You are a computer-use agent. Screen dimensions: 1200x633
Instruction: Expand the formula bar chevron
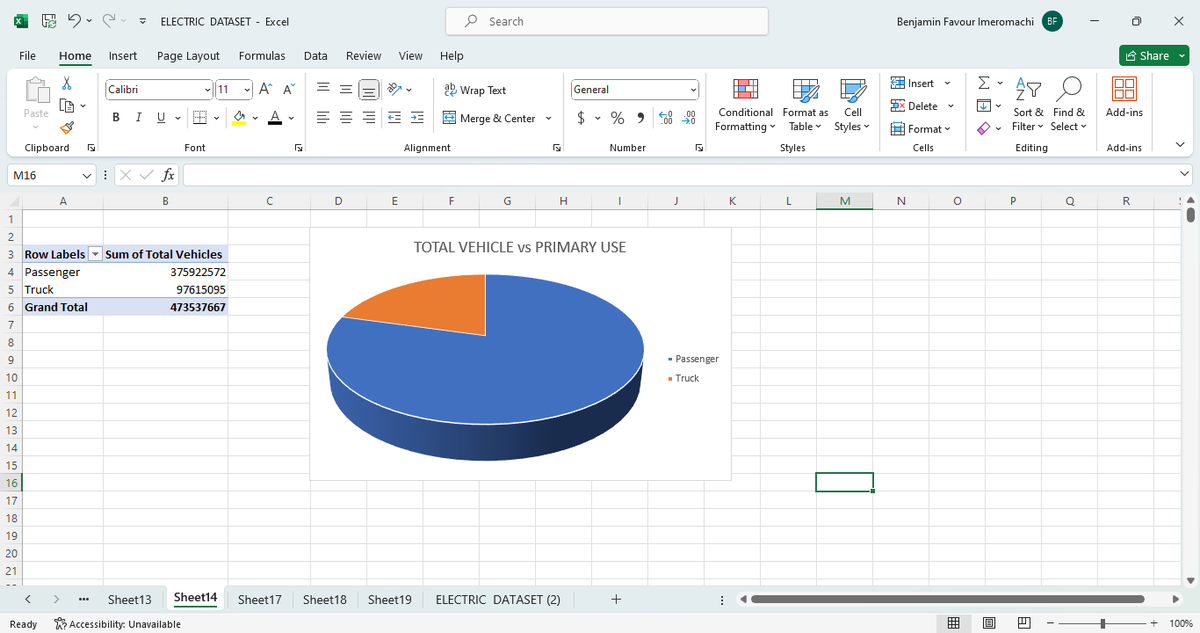[x=1186, y=176]
